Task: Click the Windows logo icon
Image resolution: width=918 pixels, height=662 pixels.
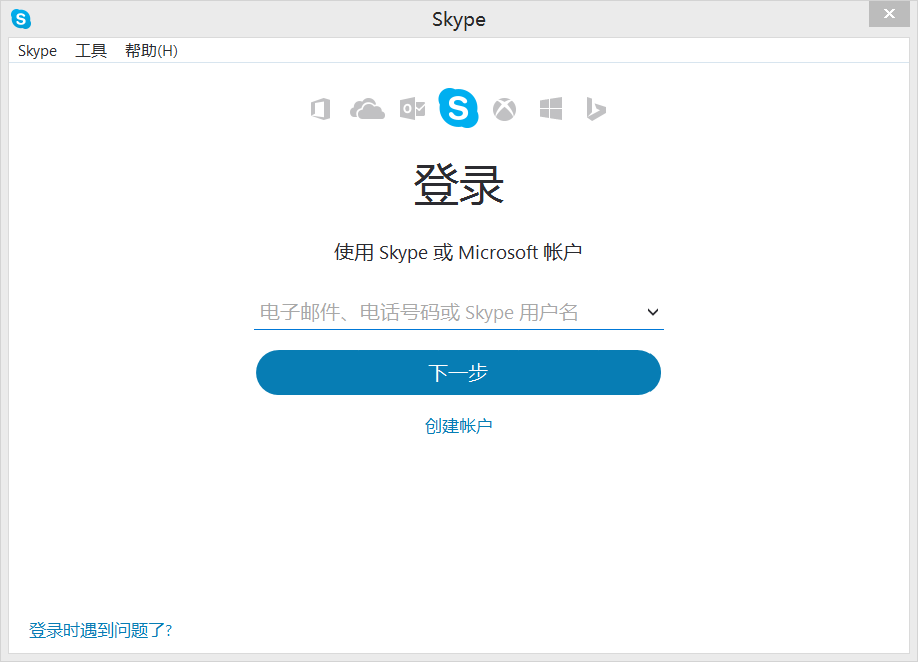Action: click(550, 109)
